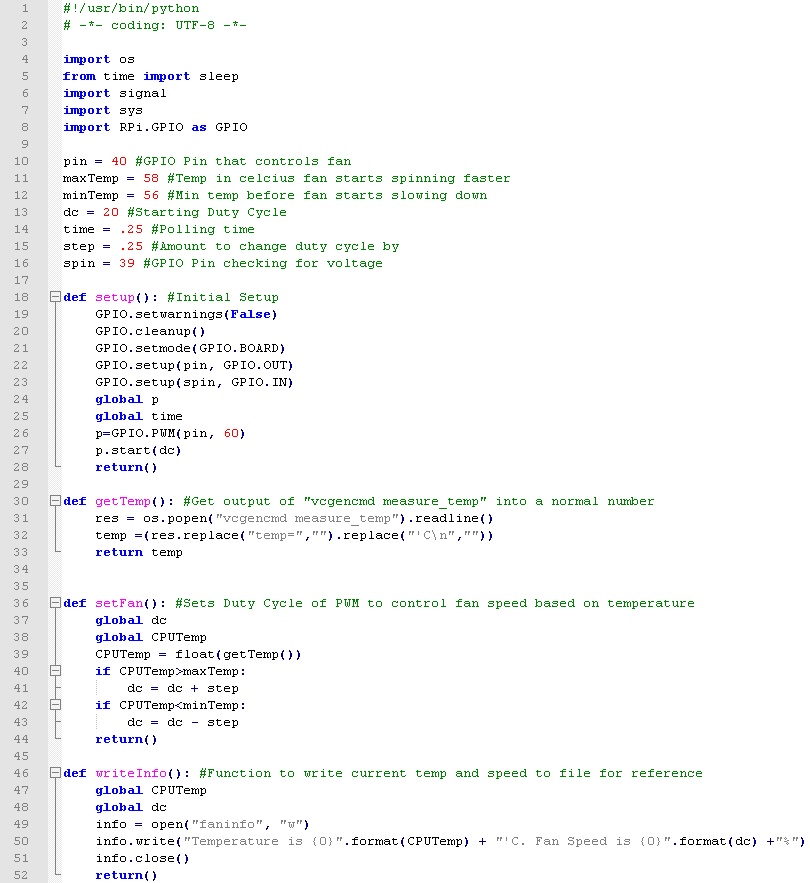
Task: Click the 'coding: UTF-8' comment line
Action: [155, 25]
